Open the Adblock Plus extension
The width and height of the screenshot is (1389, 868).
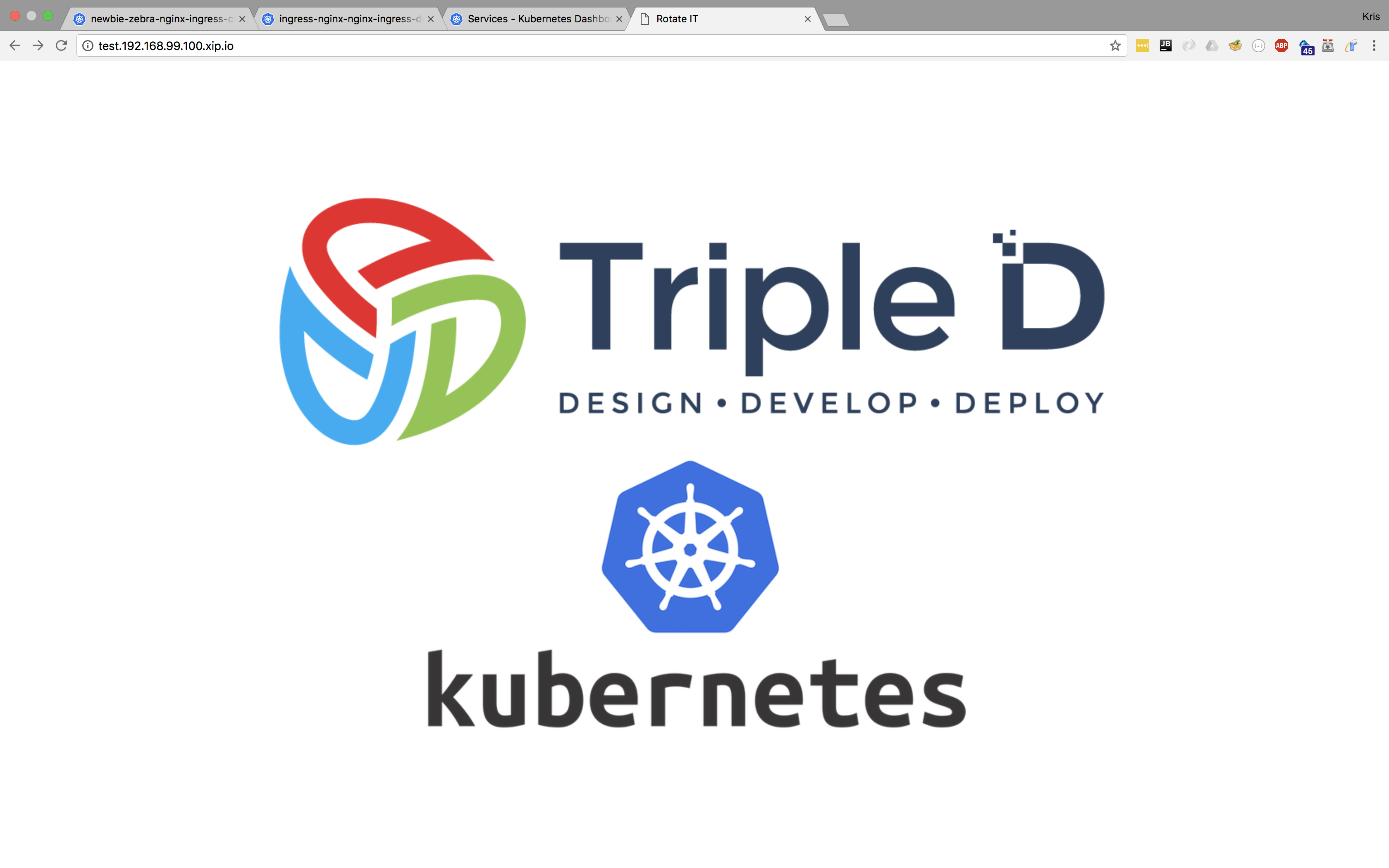[x=1281, y=45]
